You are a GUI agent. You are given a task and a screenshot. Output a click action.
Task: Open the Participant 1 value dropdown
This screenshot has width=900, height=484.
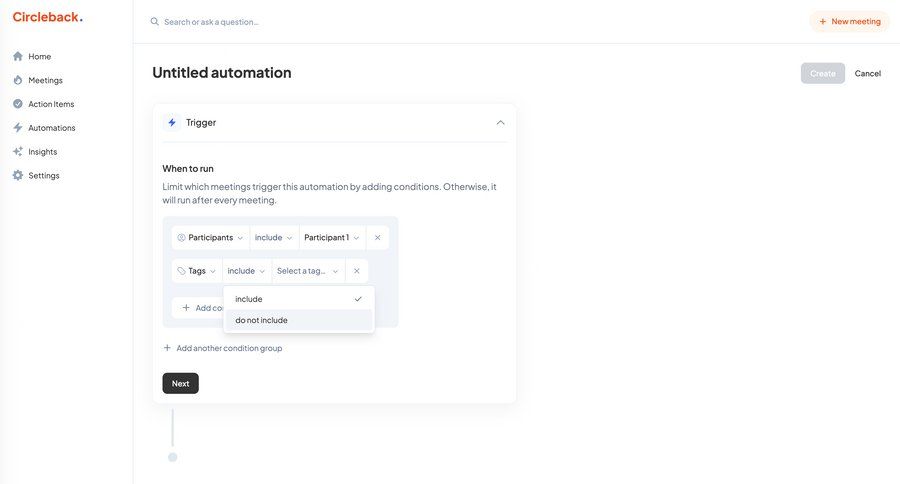pos(332,238)
